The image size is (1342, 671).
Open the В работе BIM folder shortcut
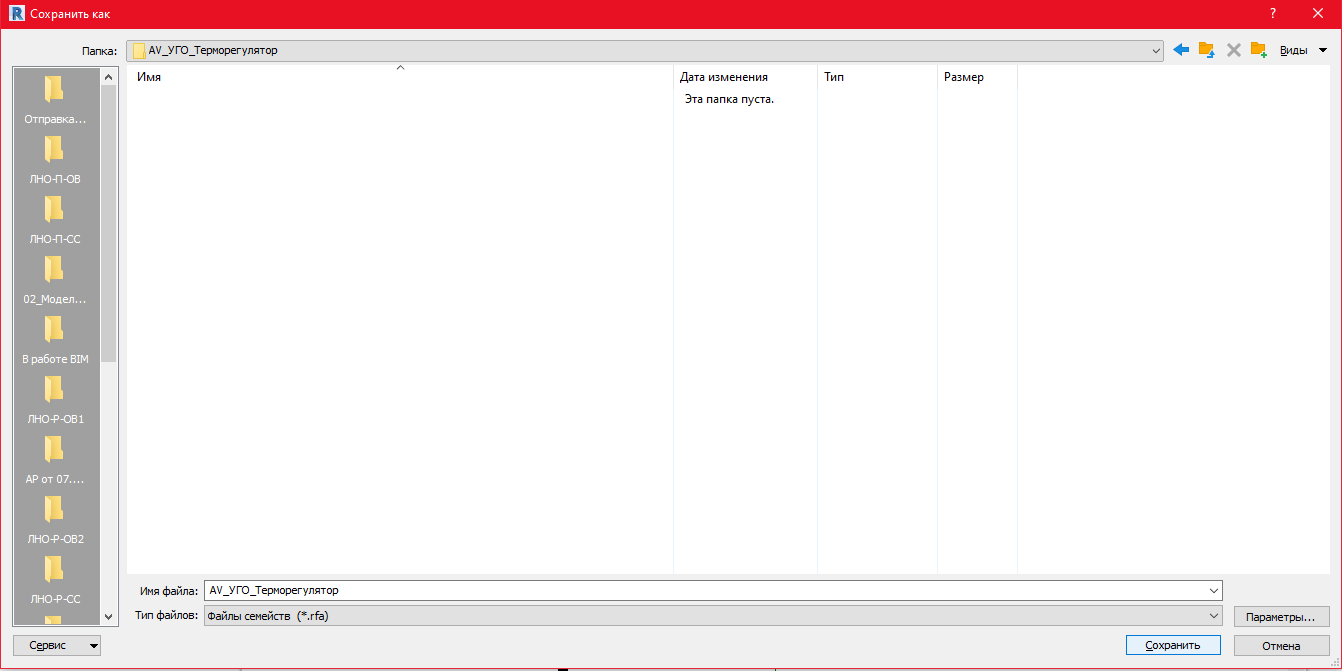55,341
